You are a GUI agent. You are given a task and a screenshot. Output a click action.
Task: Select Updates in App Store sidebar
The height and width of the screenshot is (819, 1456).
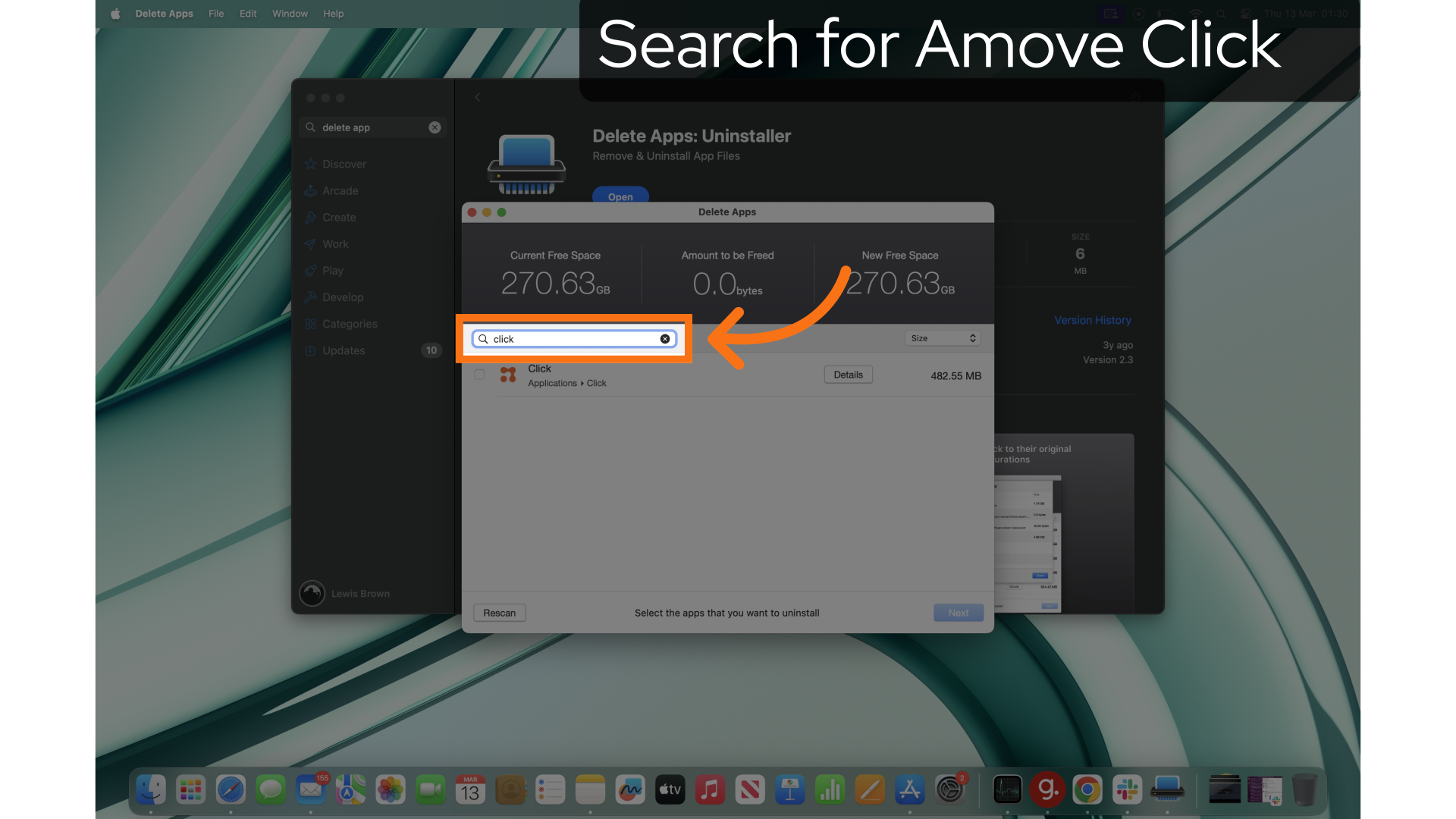(344, 350)
